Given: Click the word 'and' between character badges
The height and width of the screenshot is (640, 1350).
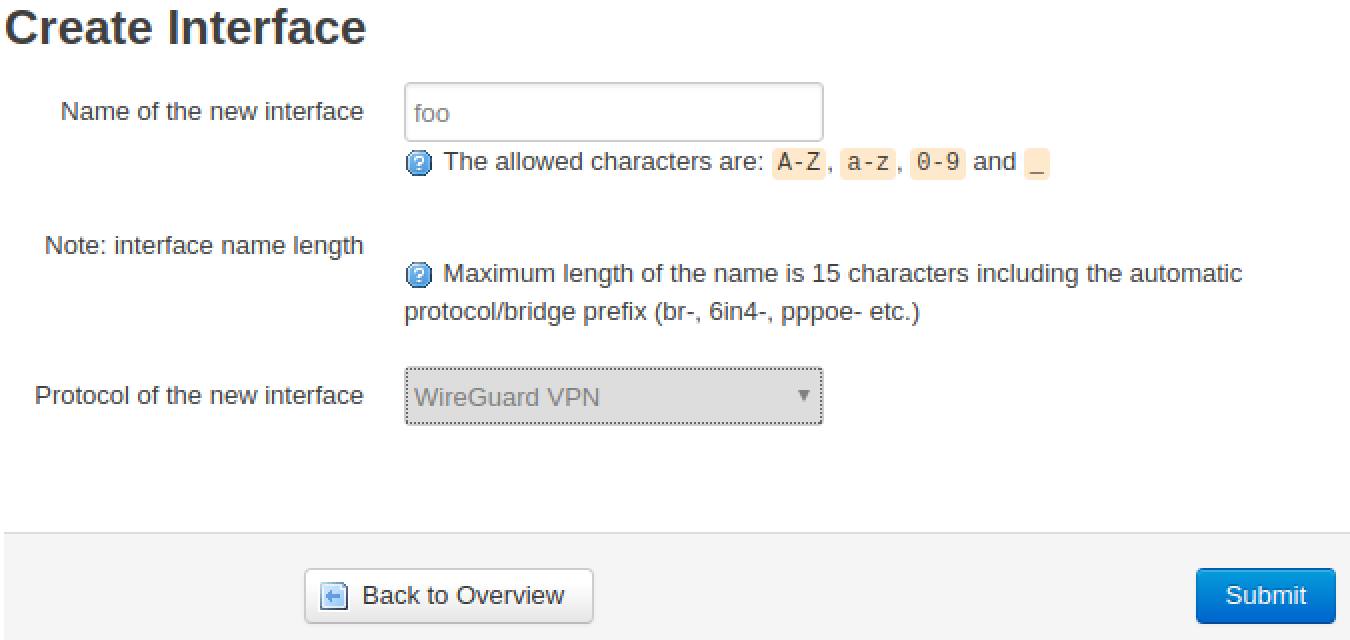Looking at the screenshot, I should [x=994, y=162].
